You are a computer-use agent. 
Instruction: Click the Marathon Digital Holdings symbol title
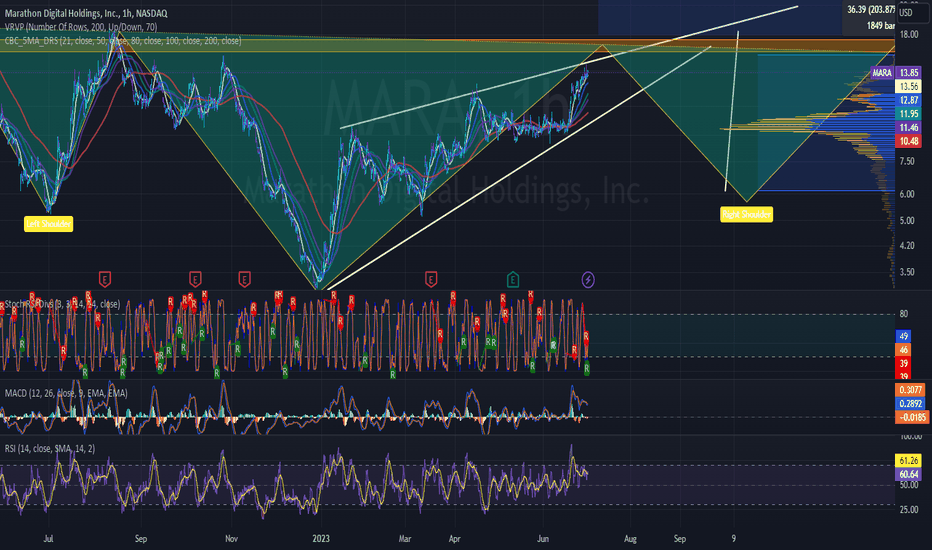pos(86,13)
